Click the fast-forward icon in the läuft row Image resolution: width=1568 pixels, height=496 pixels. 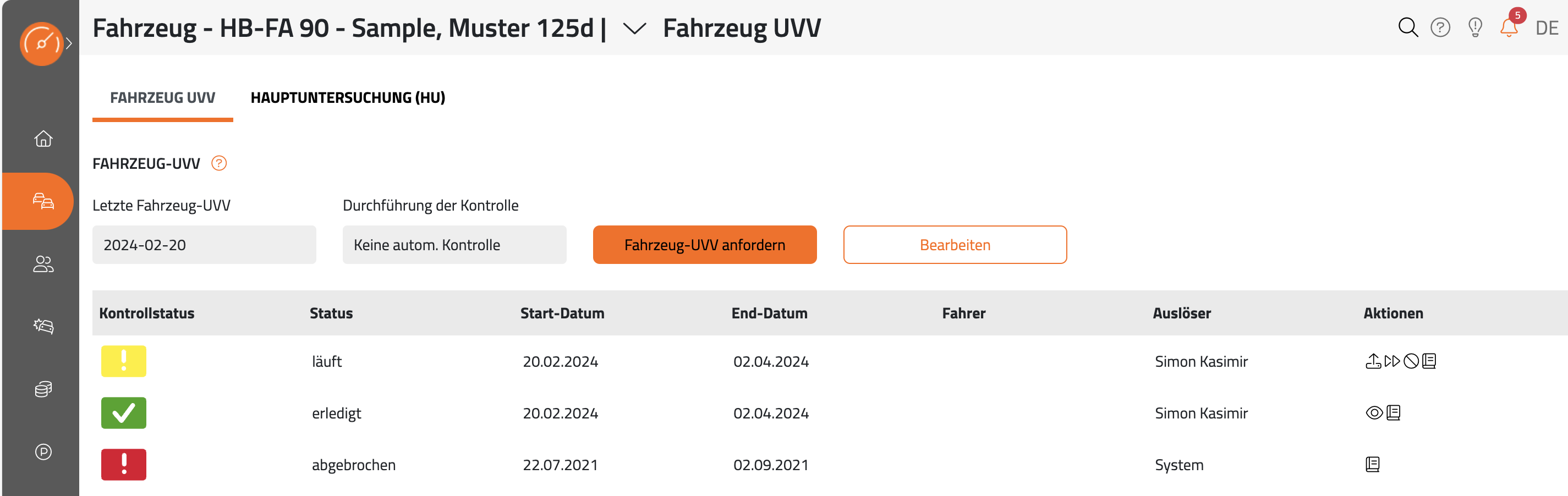click(x=1392, y=361)
